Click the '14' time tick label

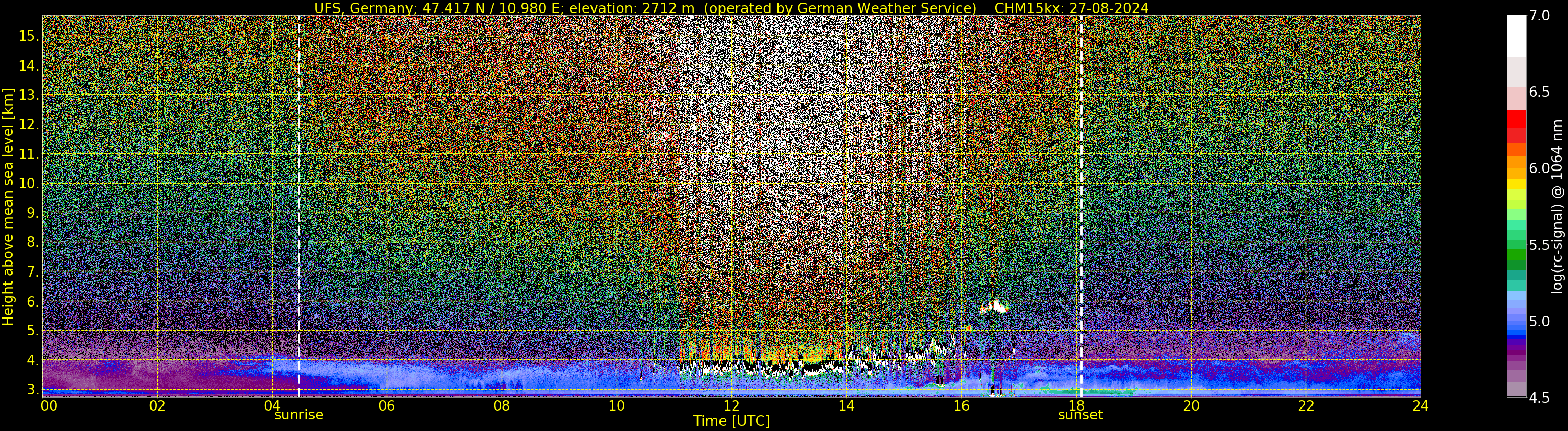coord(846,405)
